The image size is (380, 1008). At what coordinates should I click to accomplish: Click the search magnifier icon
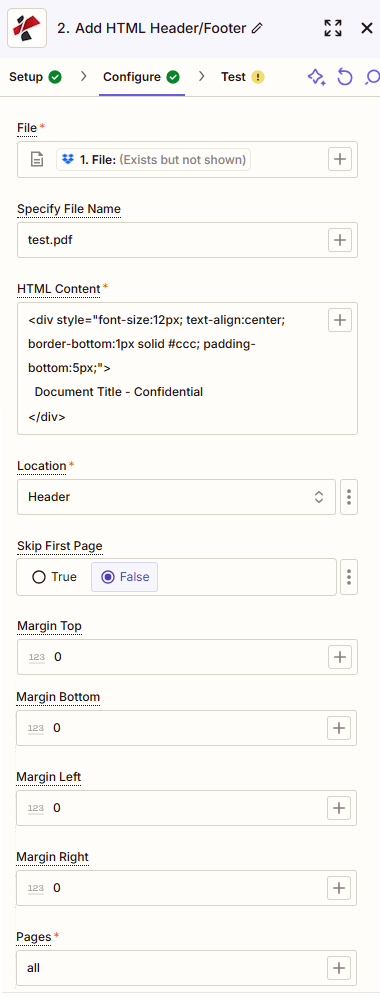coord(372,77)
